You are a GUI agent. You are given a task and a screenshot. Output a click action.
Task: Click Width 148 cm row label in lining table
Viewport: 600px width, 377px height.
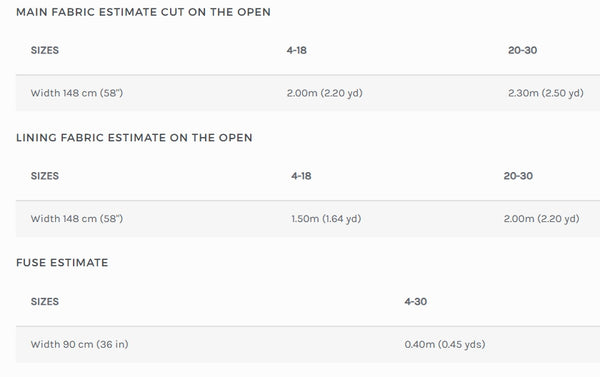tap(77, 219)
